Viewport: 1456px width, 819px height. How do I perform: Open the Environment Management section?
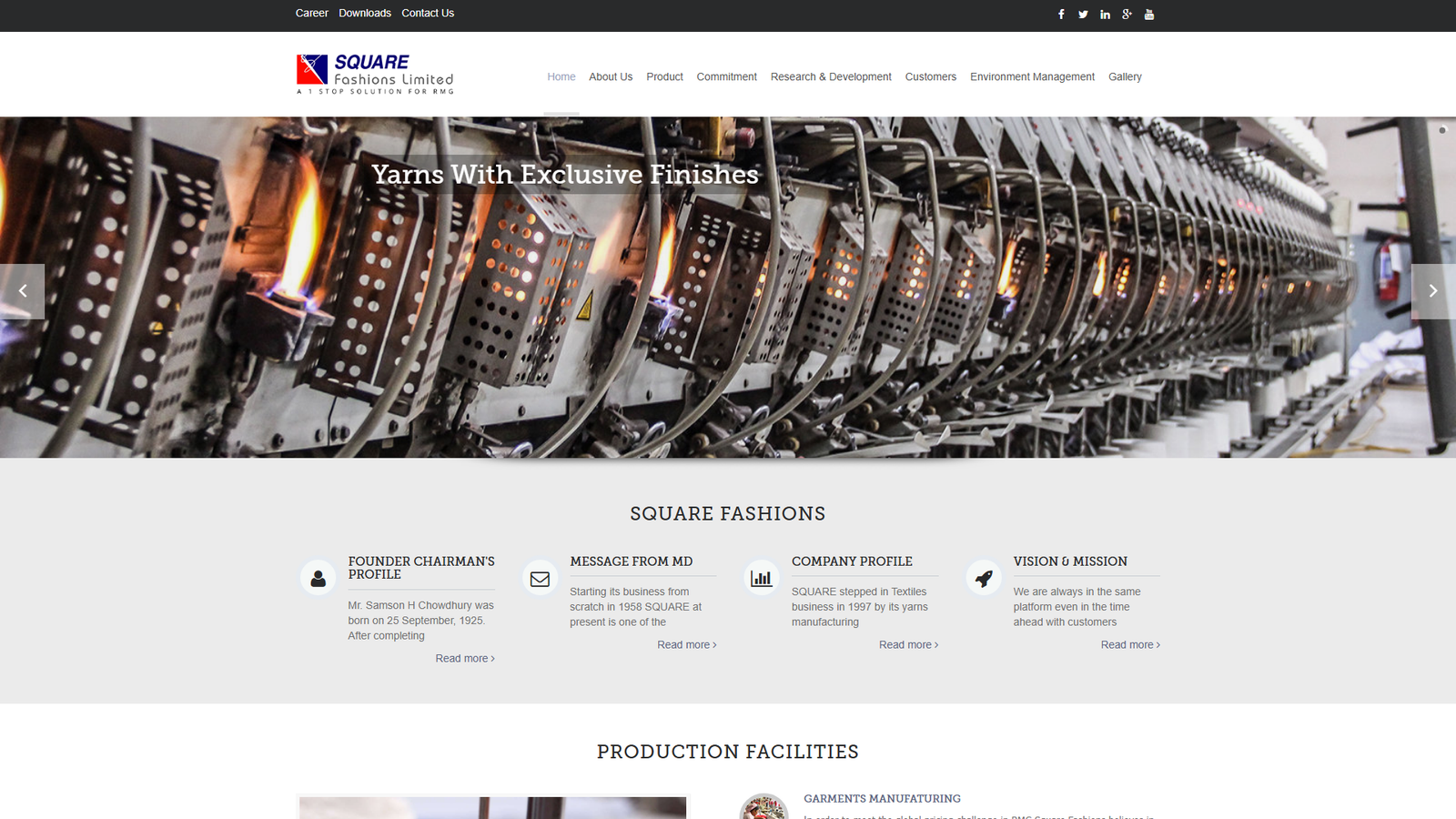click(x=1032, y=76)
